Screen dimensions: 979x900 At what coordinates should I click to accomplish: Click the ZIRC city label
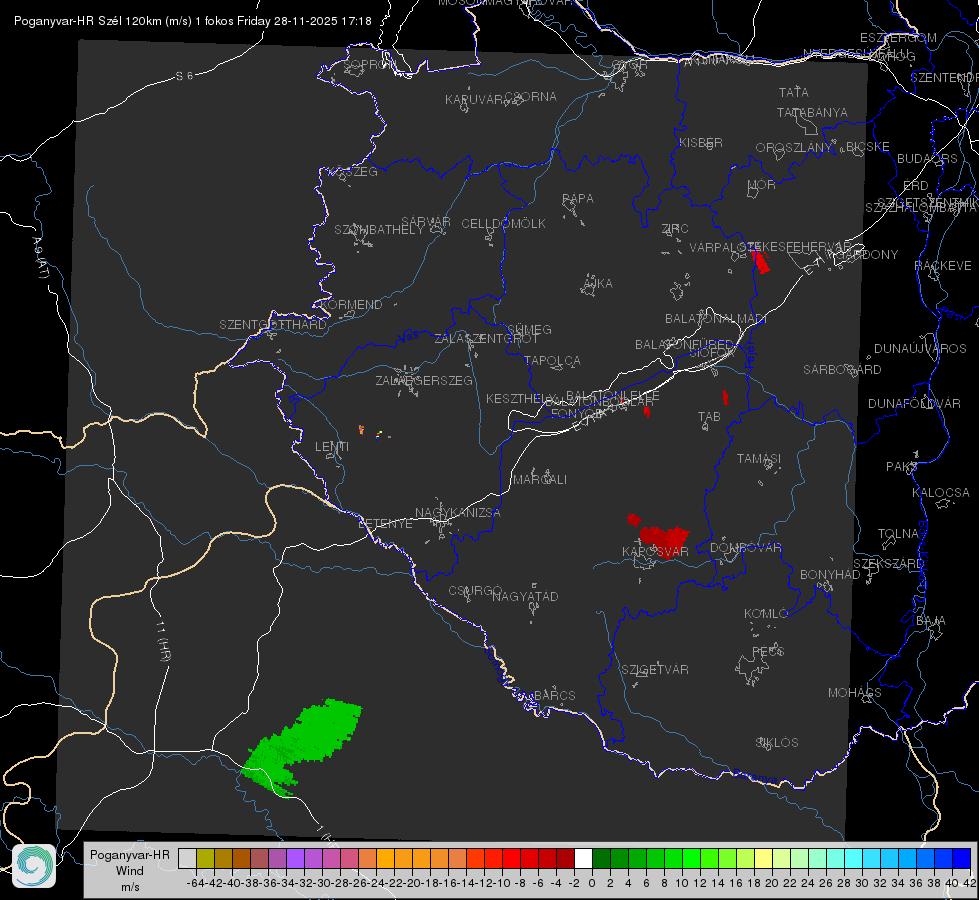coord(675,229)
